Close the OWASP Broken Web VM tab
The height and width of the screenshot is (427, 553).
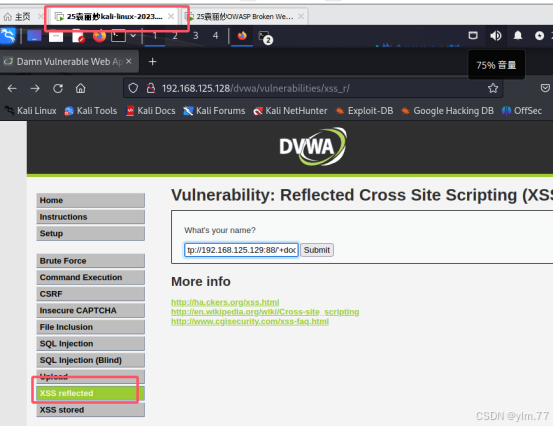tap(301, 16)
